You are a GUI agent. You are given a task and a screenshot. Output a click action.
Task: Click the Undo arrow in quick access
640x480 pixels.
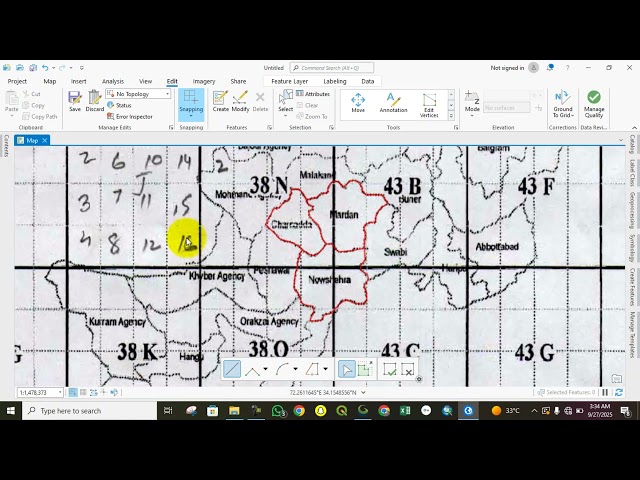tap(45, 68)
